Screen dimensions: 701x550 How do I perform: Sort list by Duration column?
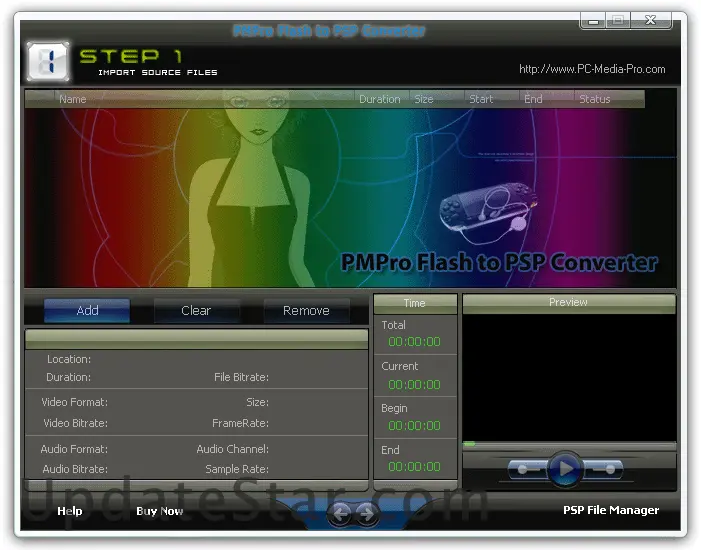(382, 99)
